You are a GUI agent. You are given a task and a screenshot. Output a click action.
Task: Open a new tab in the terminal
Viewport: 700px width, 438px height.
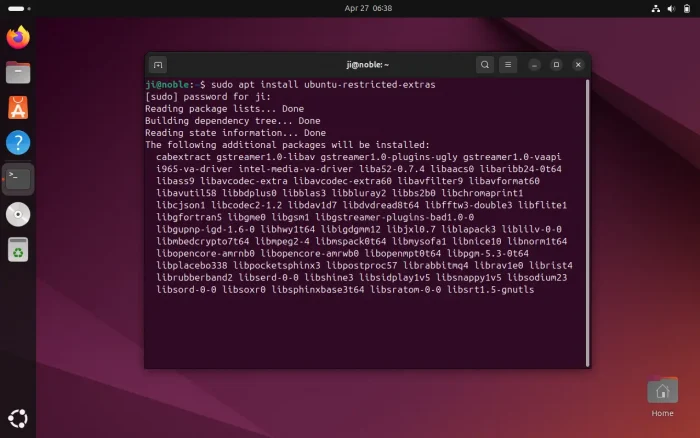[x=158, y=65]
